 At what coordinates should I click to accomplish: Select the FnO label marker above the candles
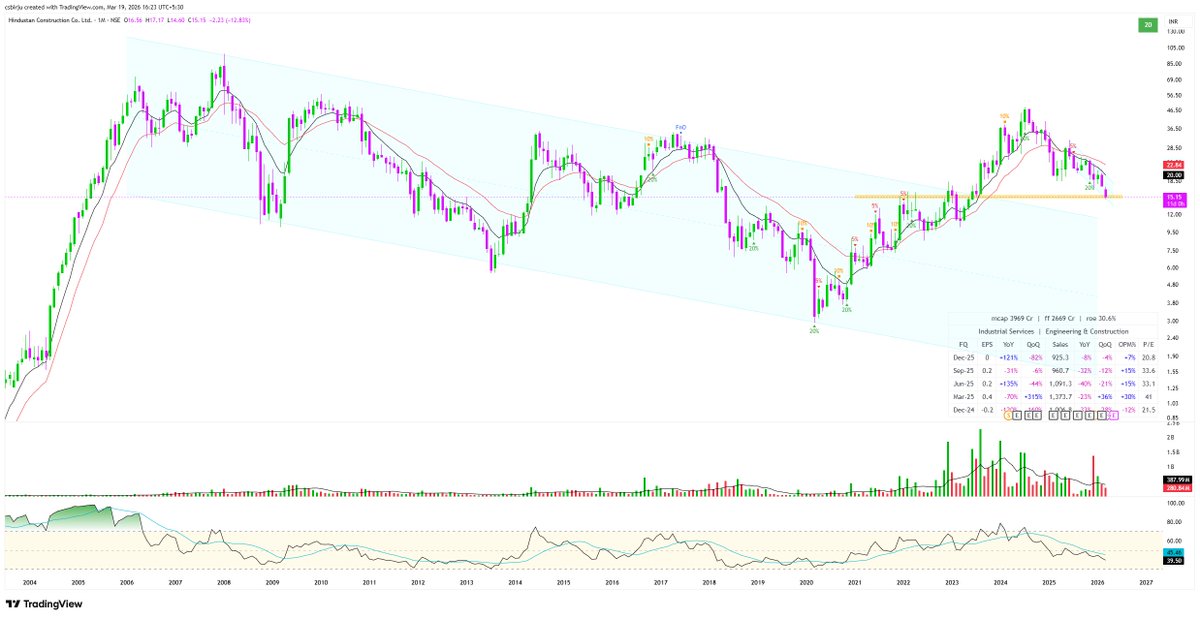(x=681, y=127)
